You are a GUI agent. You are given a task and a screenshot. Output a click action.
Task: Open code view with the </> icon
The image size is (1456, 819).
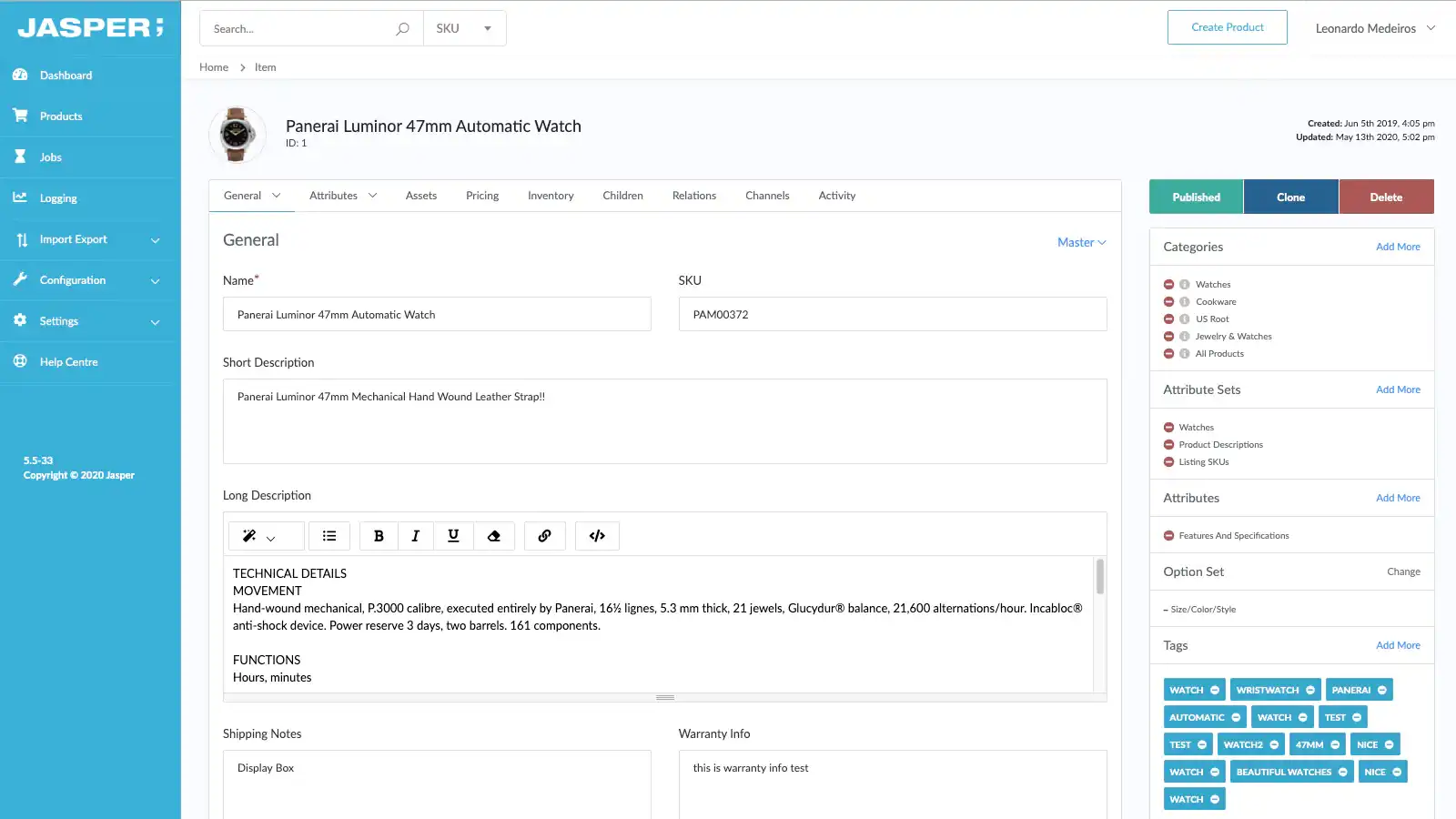(x=597, y=536)
